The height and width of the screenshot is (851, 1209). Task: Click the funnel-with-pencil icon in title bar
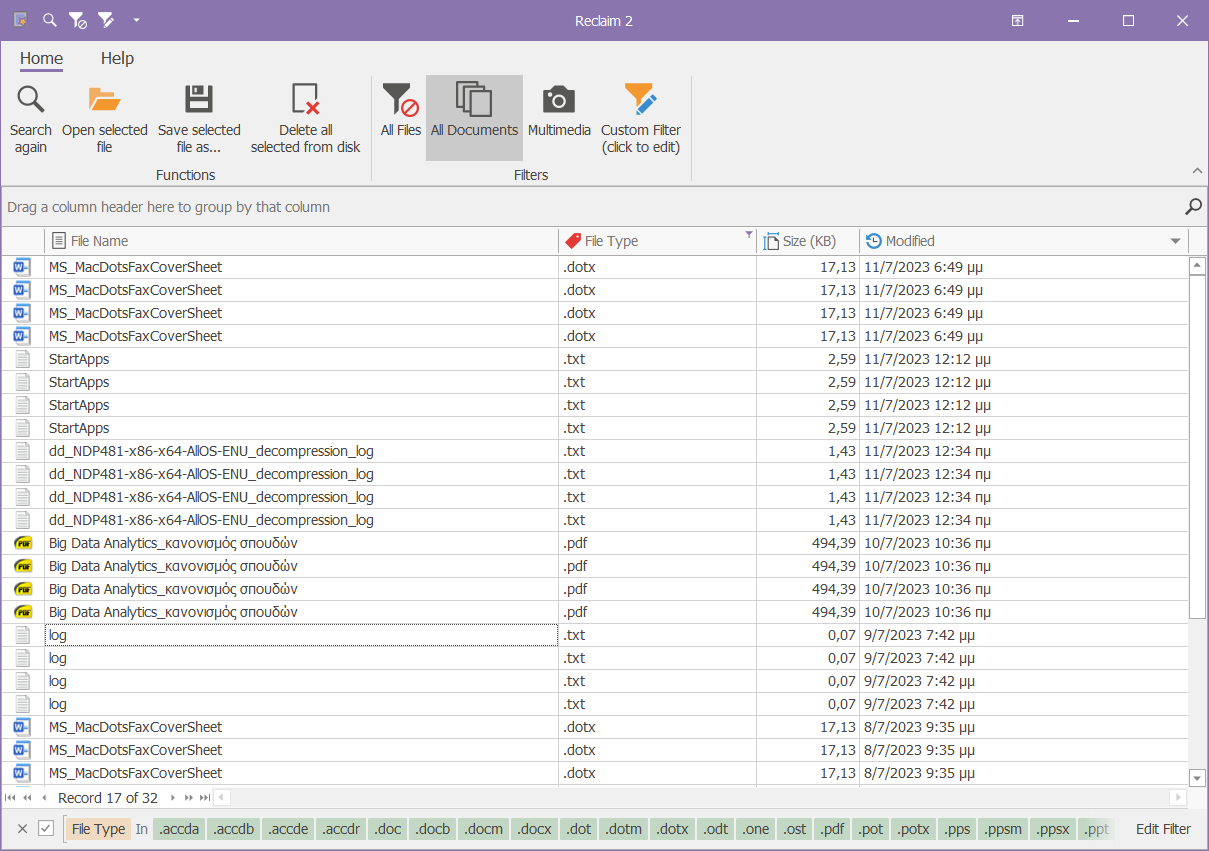tap(106, 20)
